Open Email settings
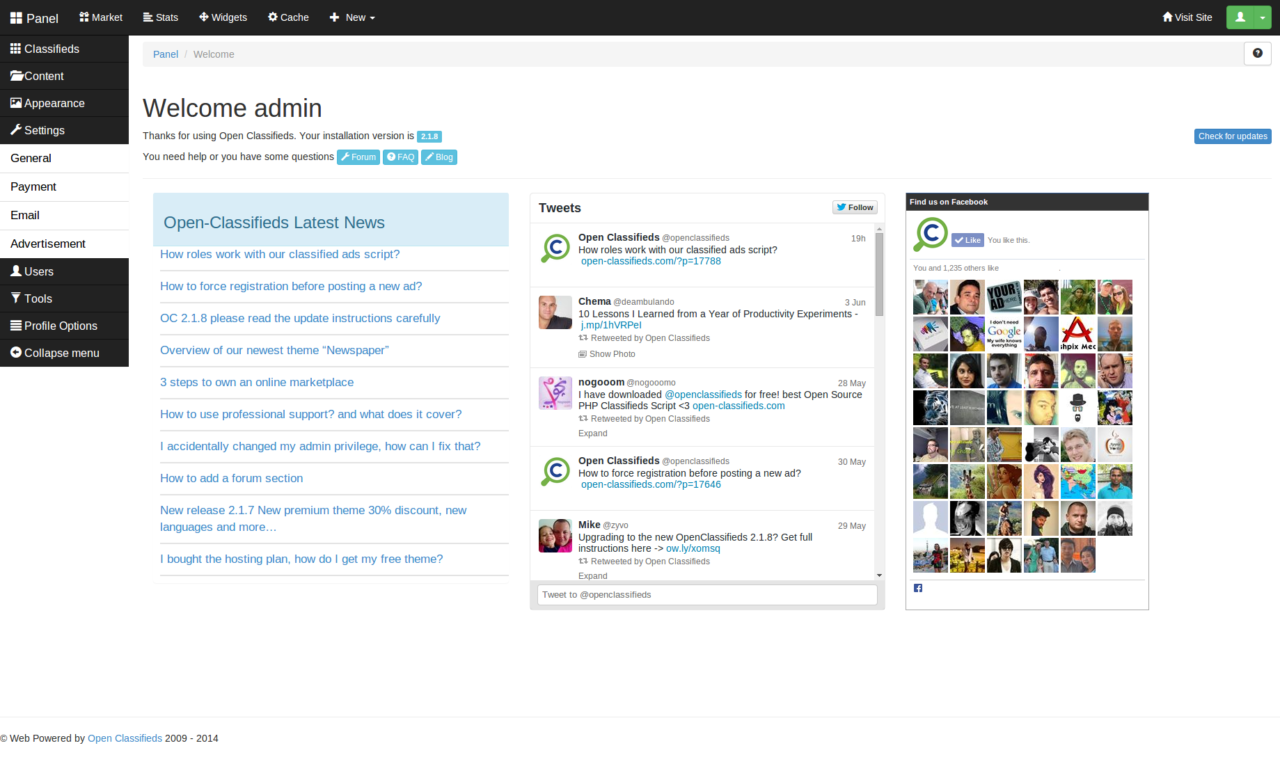This screenshot has width=1280, height=780. pyautogui.click(x=64, y=215)
